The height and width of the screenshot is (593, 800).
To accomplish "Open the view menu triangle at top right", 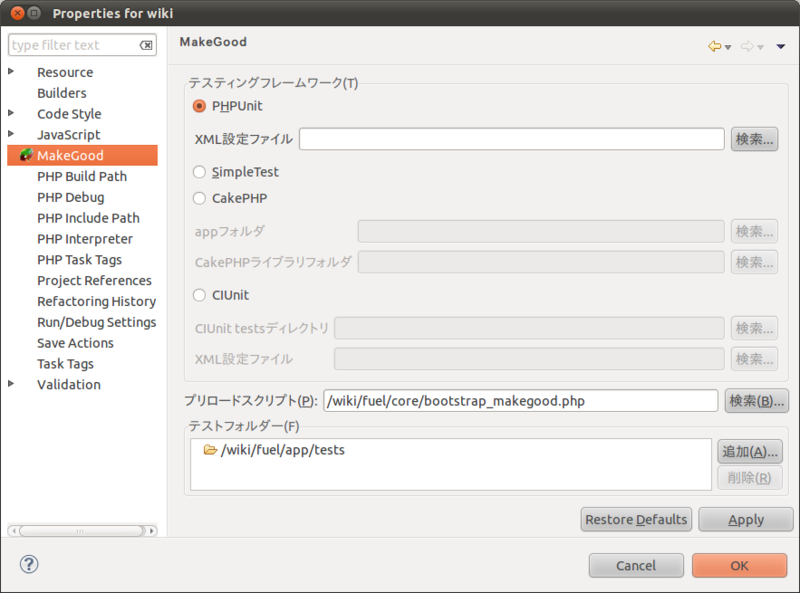I will click(x=781, y=46).
